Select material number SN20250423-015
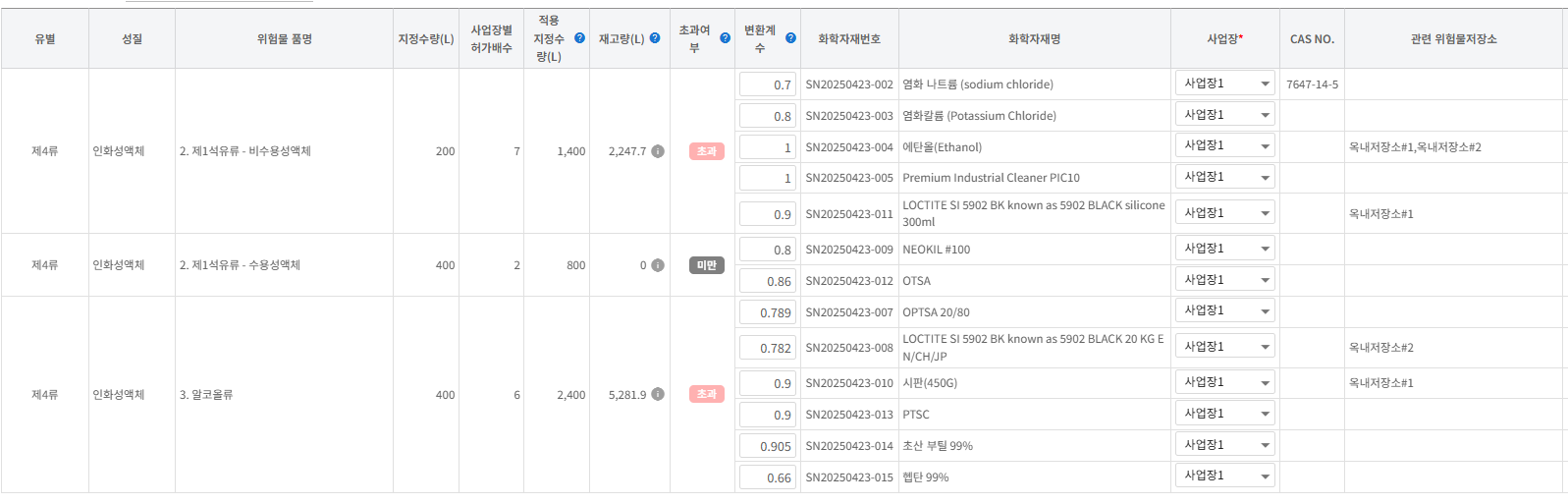Image resolution: width=1568 pixels, height=504 pixels. [x=849, y=477]
